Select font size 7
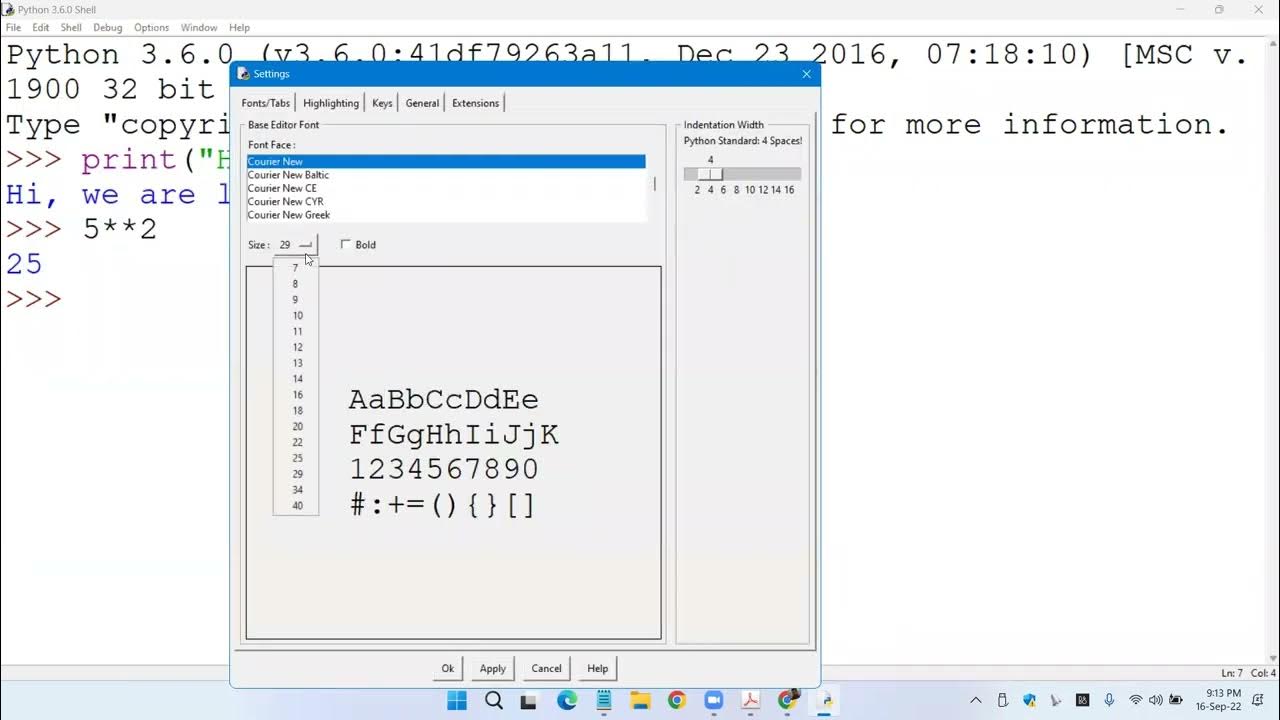Image resolution: width=1280 pixels, height=720 pixels. 296,268
